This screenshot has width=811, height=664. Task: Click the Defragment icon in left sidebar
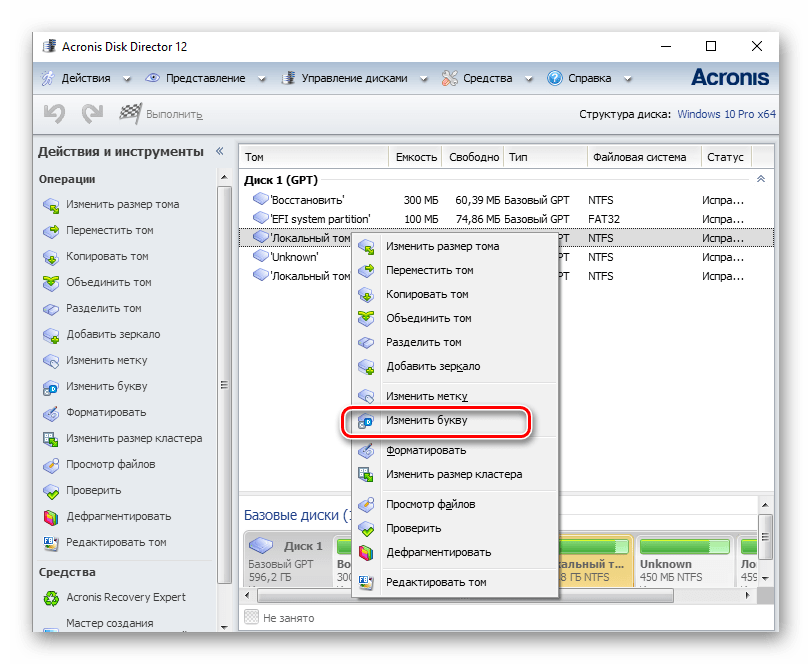[51, 517]
